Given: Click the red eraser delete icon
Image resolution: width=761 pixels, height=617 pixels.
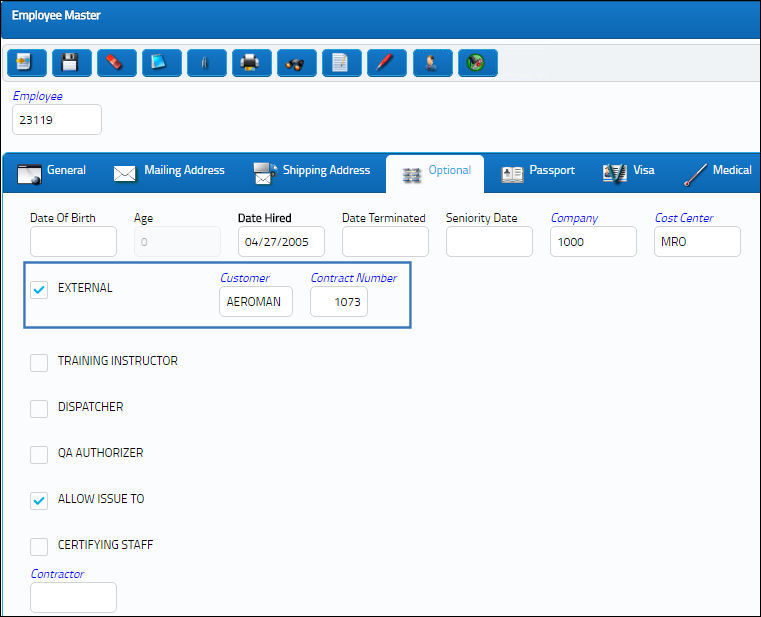Looking at the screenshot, I should point(116,63).
